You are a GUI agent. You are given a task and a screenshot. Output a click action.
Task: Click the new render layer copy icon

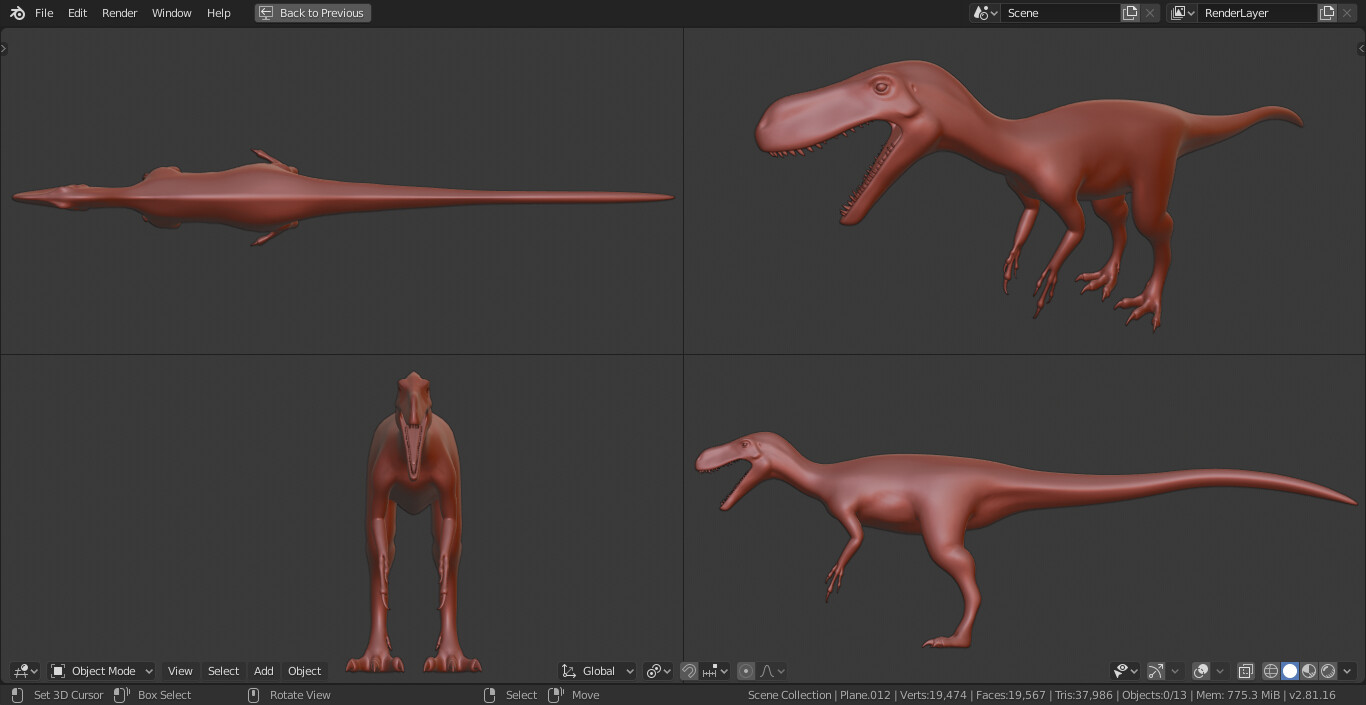[x=1327, y=12]
